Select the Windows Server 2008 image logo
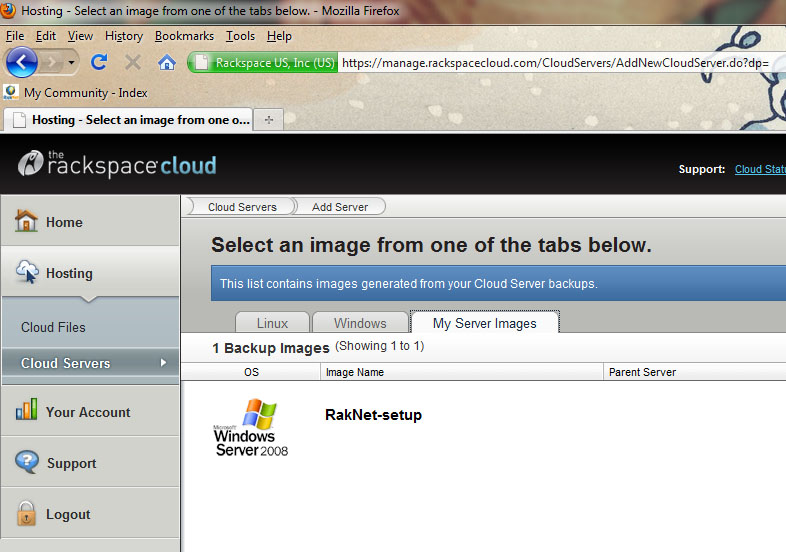Screen dimensions: 786x552 click(251, 428)
